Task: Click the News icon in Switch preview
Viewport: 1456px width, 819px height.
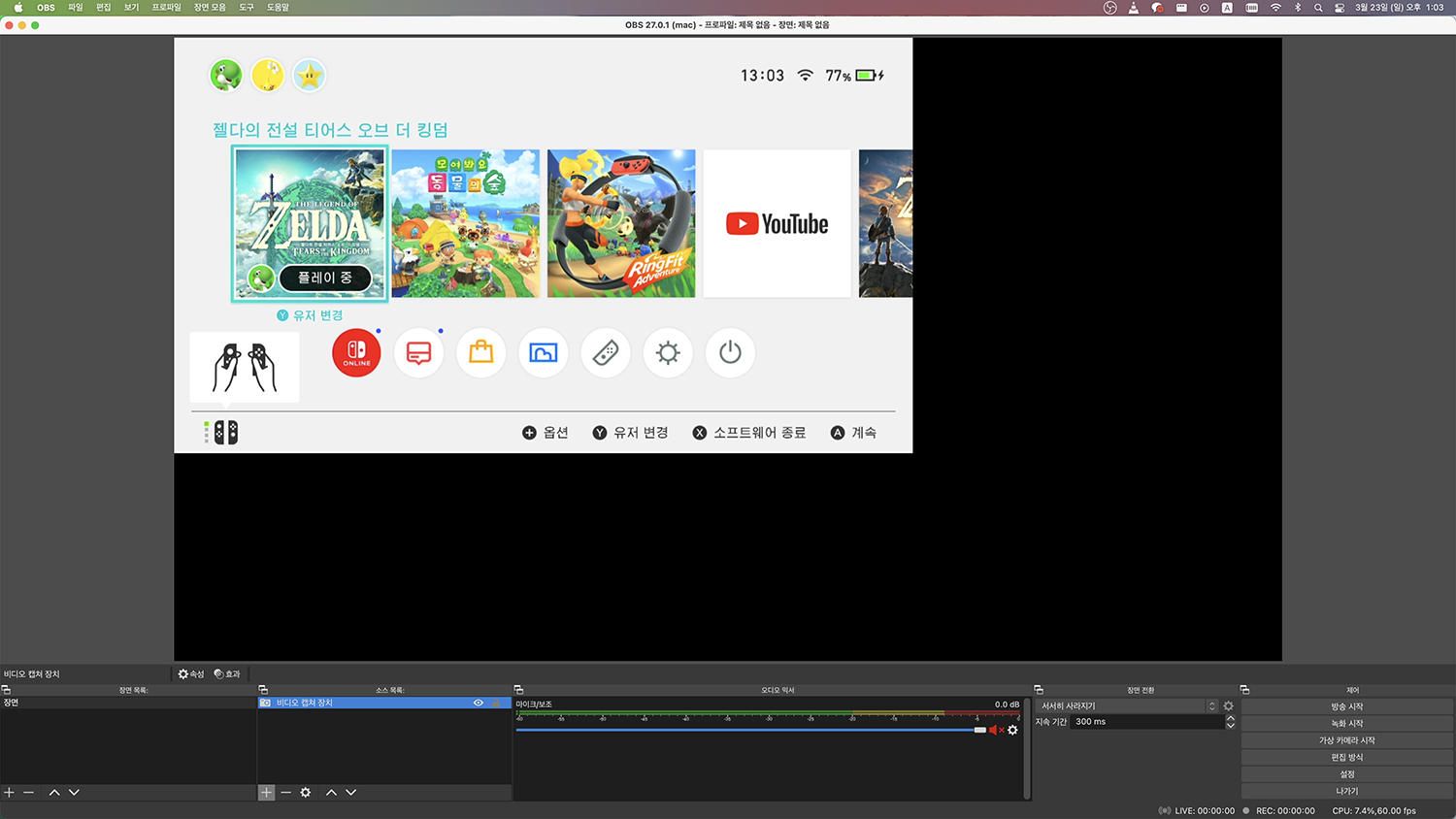Action: coord(418,352)
